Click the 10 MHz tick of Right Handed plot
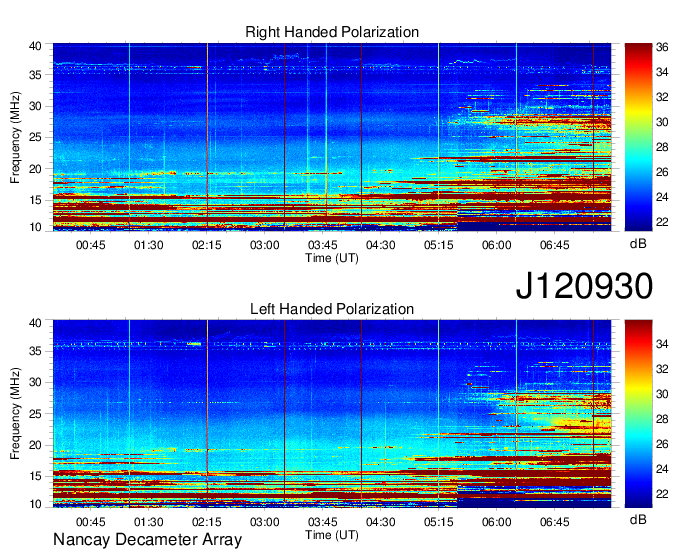The image size is (680, 552). tap(35, 227)
